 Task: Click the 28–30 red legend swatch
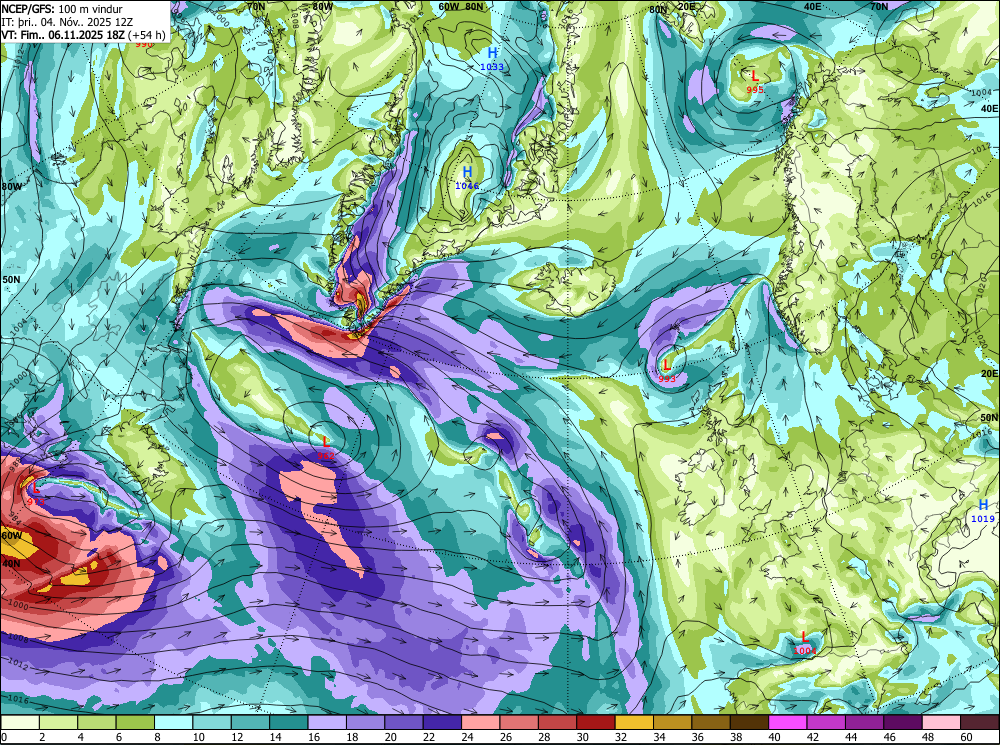[558, 722]
